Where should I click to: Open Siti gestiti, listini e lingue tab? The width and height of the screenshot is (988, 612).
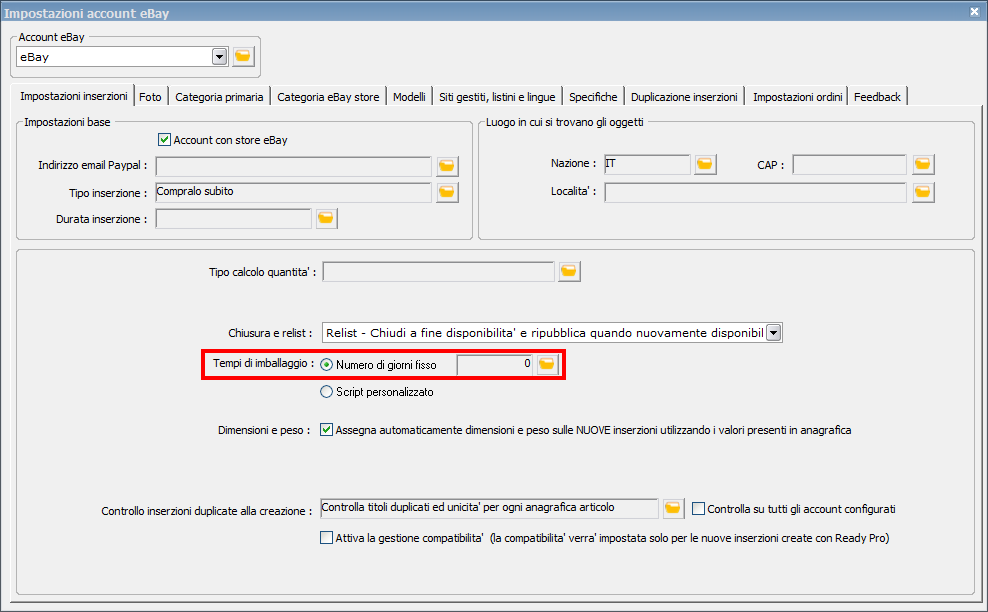[x=497, y=96]
